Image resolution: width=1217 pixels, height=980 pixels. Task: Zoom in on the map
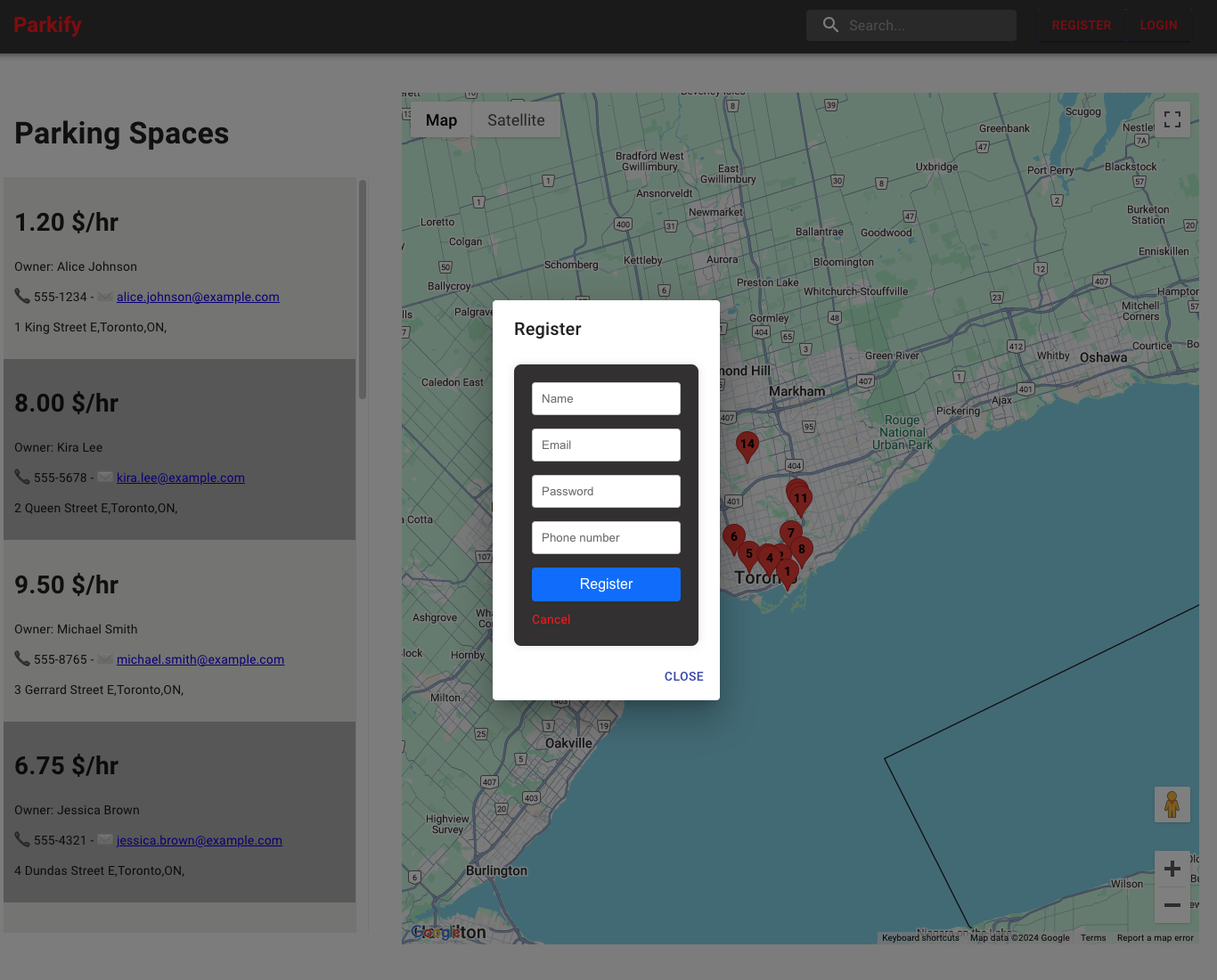(x=1172, y=869)
